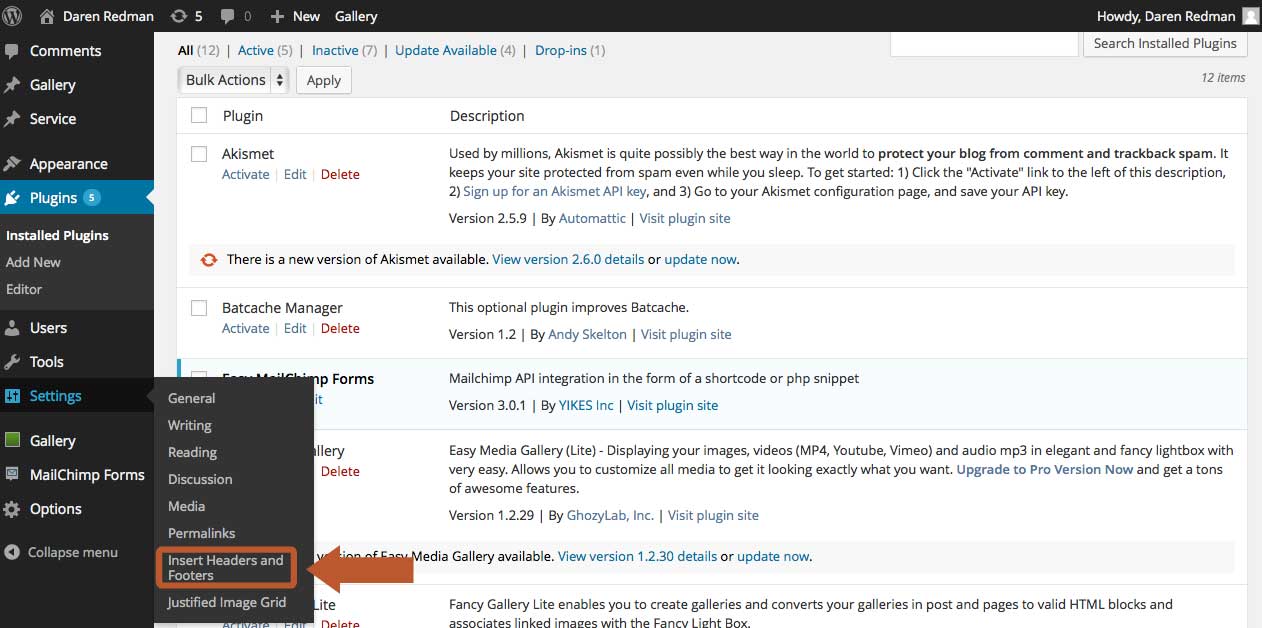Toggle the select-all plugins checkbox
This screenshot has height=628, width=1262.
click(199, 115)
